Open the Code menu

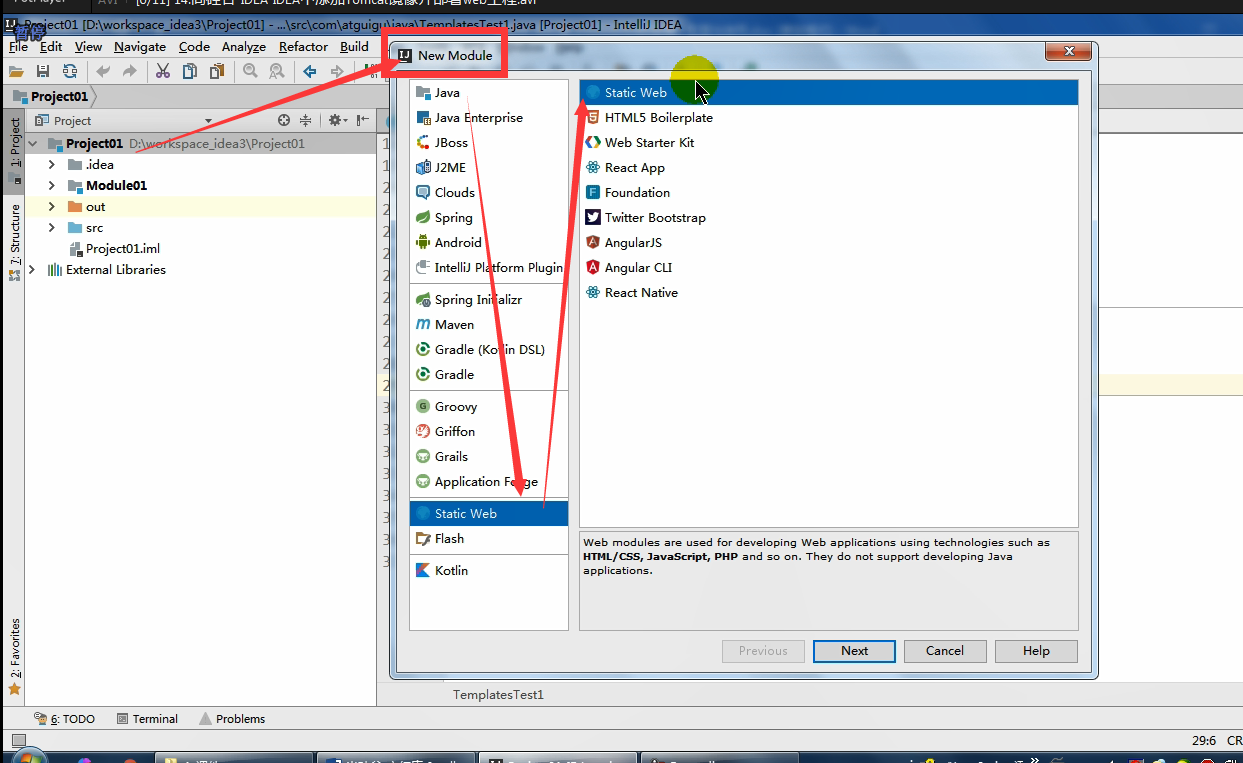[x=194, y=47]
